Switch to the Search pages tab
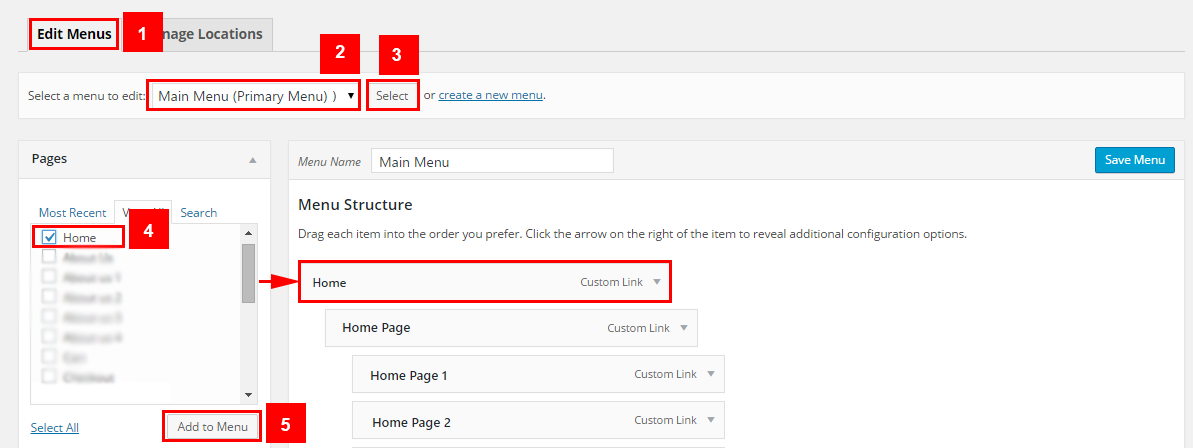Viewport: 1193px width, 448px height. pyautogui.click(x=199, y=212)
